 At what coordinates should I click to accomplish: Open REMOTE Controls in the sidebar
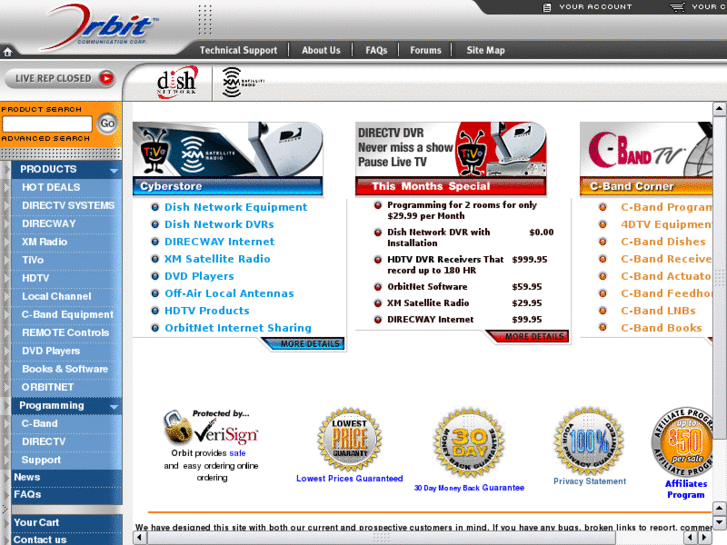point(65,333)
